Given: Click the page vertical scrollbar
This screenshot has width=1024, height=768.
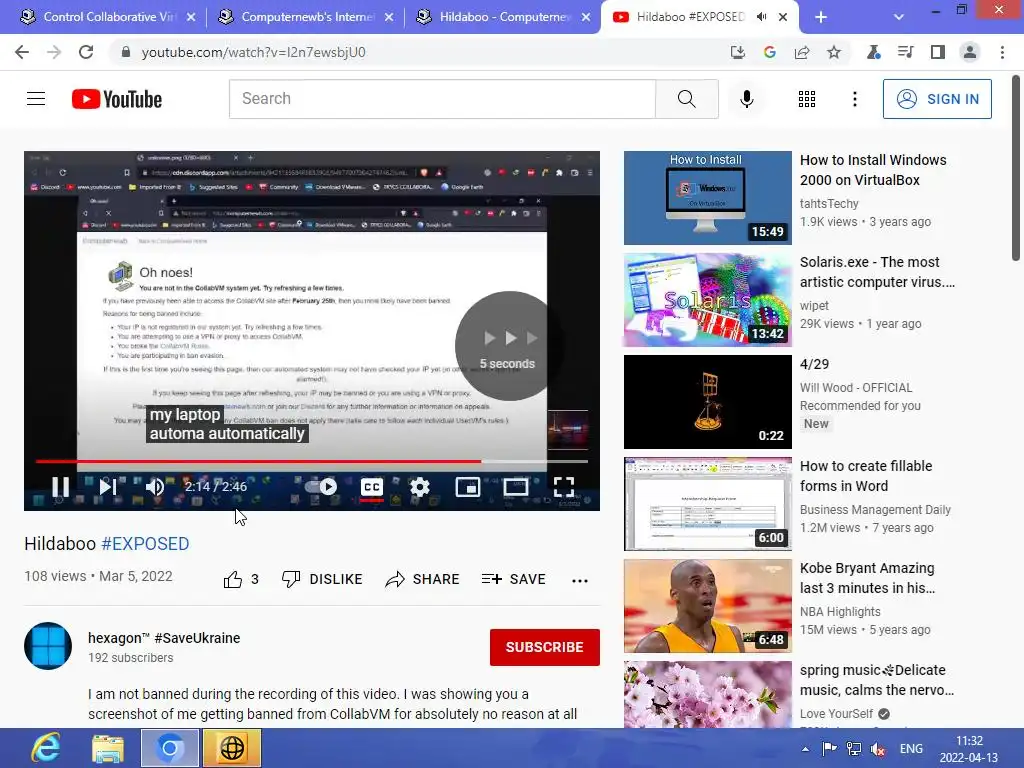Looking at the screenshot, I should tap(1016, 168).
